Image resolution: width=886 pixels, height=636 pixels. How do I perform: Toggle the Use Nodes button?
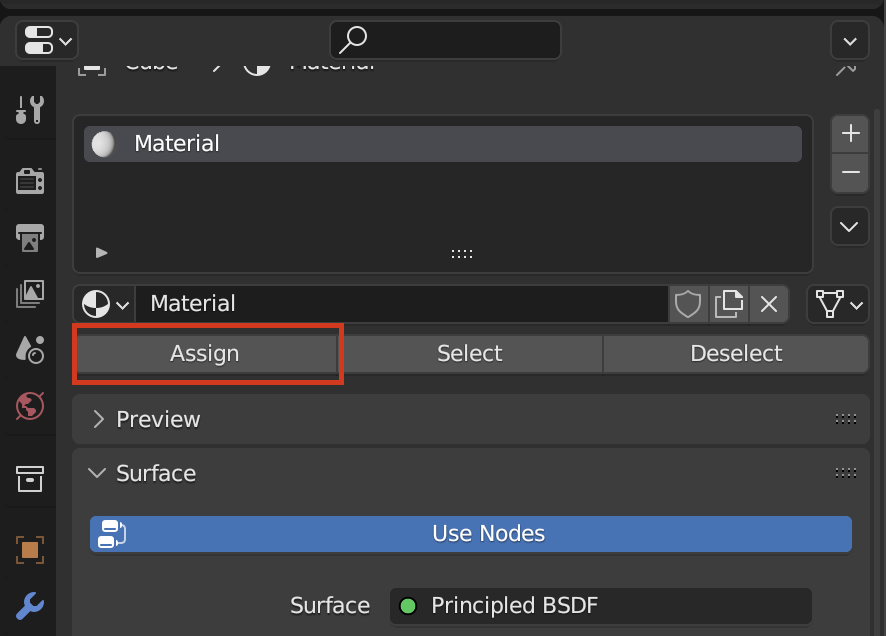470,534
